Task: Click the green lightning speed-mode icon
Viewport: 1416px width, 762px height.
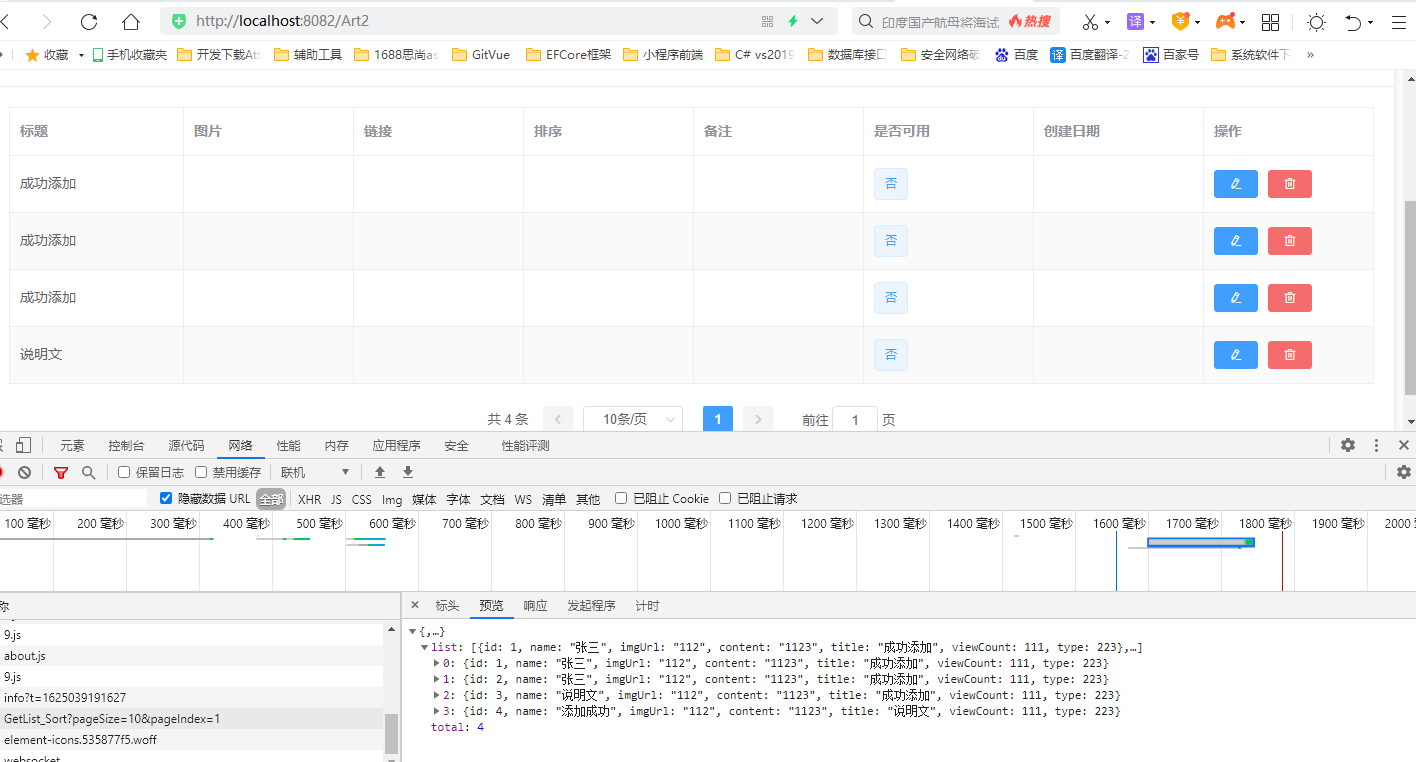Action: pyautogui.click(x=793, y=21)
